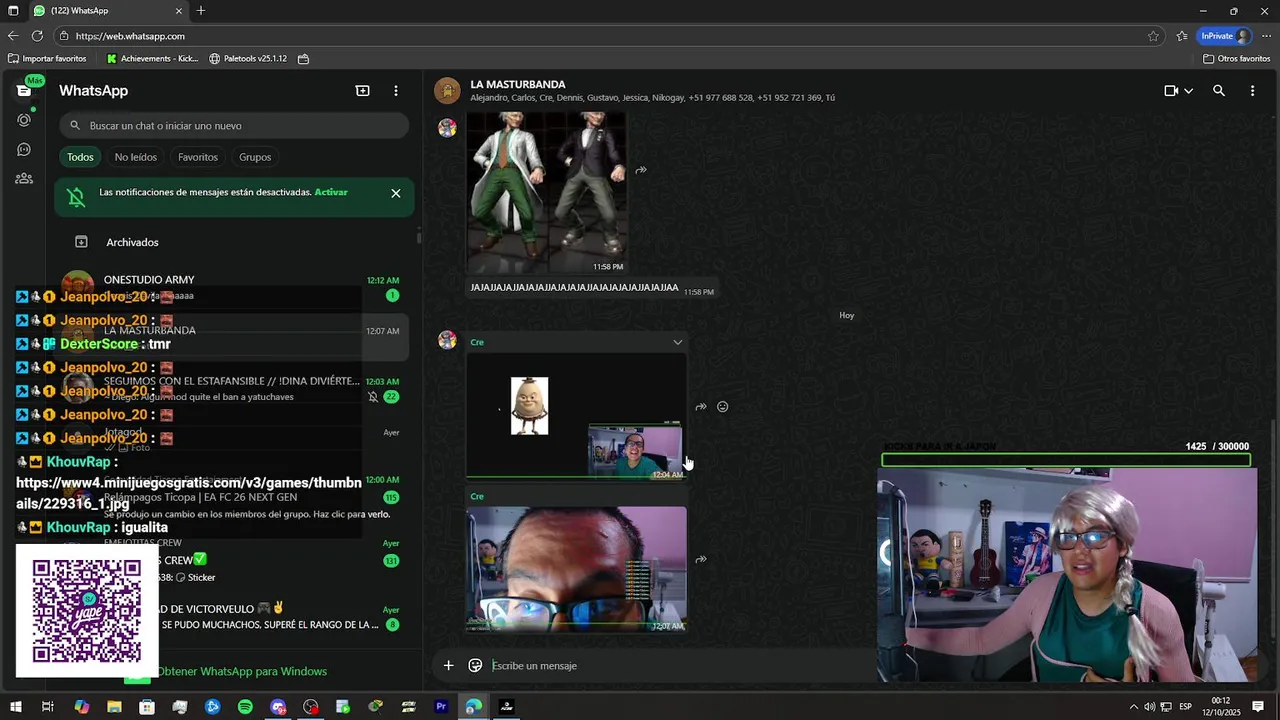
Task: Select the Todos filter tab
Action: pos(80,157)
